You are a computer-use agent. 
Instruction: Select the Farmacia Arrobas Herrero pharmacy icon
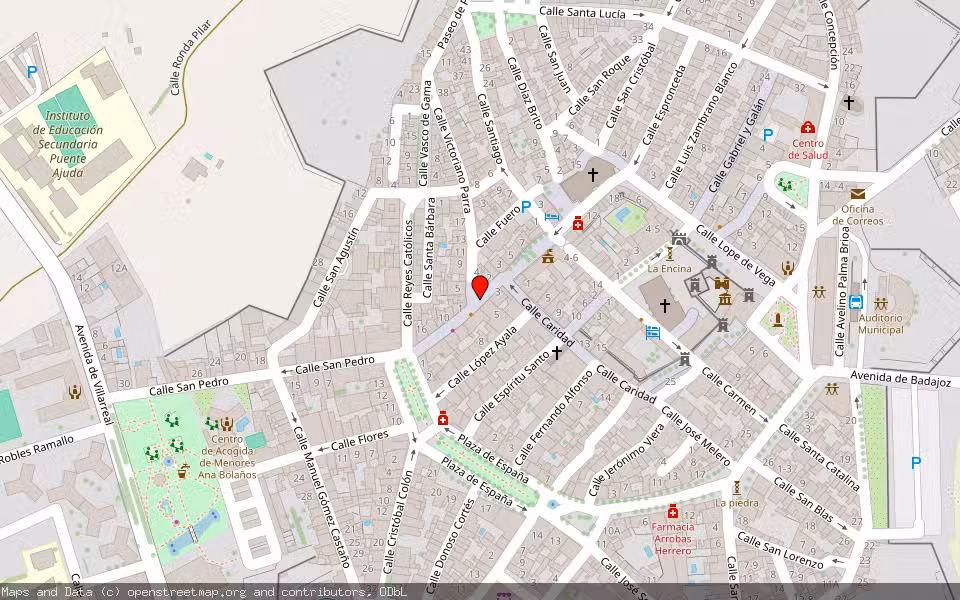pos(673,511)
